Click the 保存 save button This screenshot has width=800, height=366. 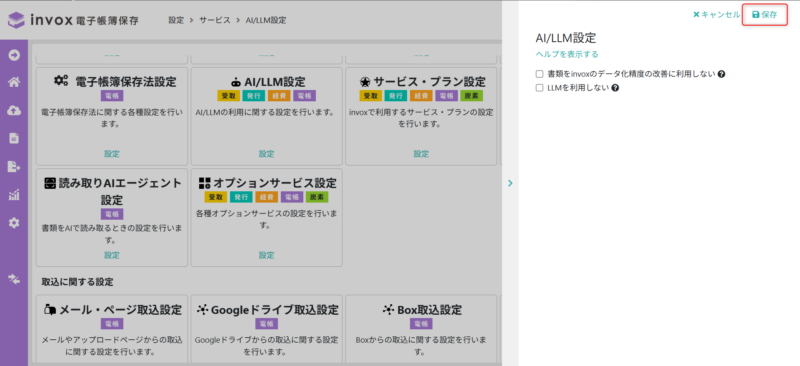click(x=765, y=15)
